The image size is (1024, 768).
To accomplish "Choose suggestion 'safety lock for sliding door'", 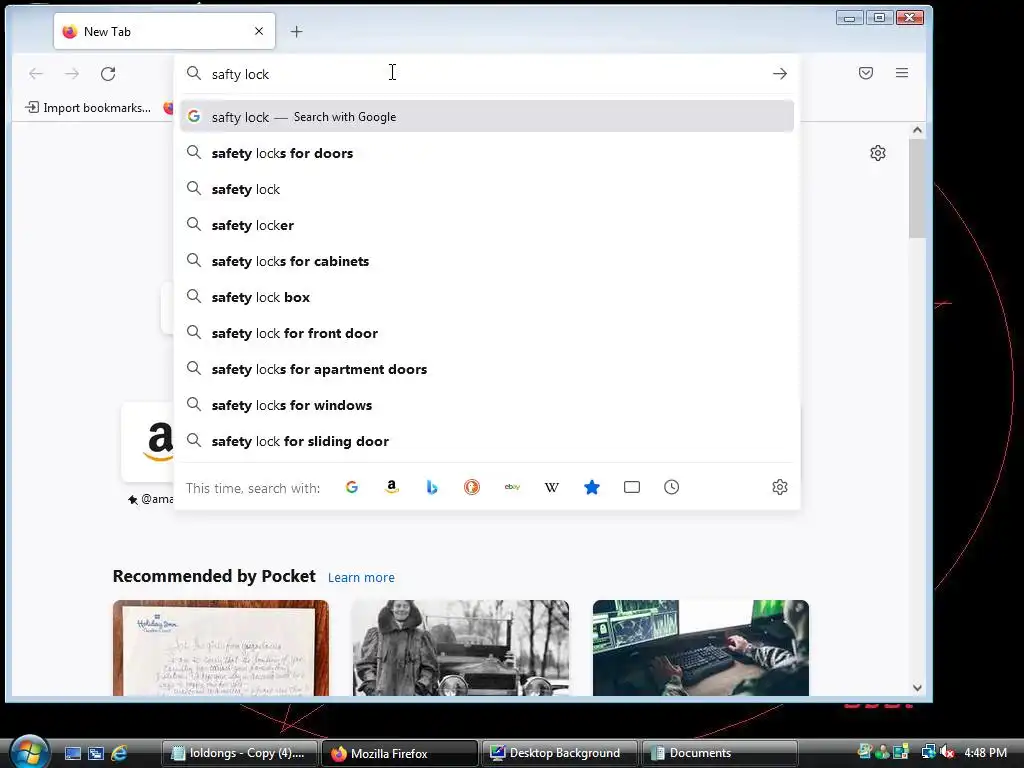I will pyautogui.click(x=487, y=441).
